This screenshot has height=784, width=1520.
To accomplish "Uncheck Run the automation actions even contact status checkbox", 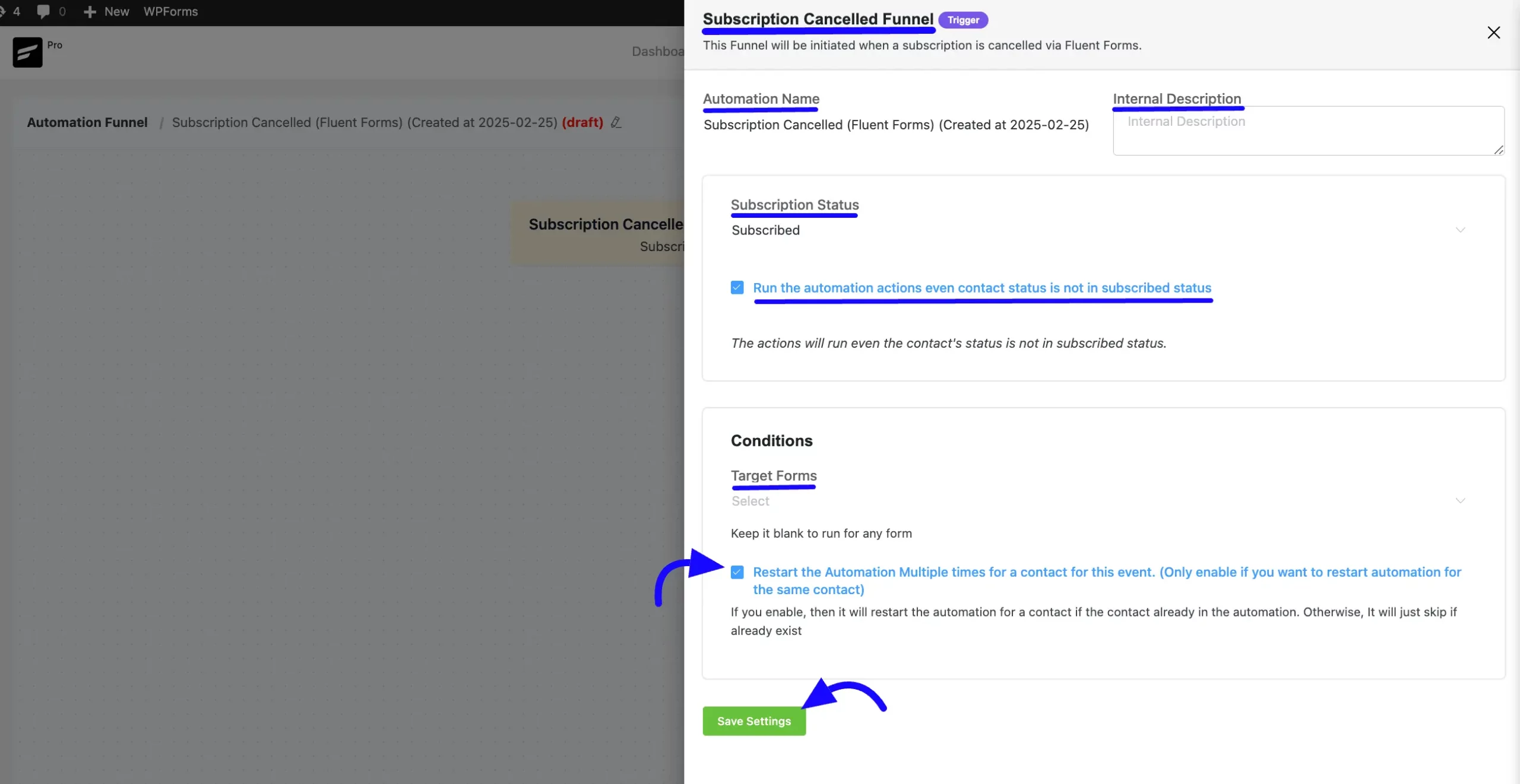I will point(737,288).
